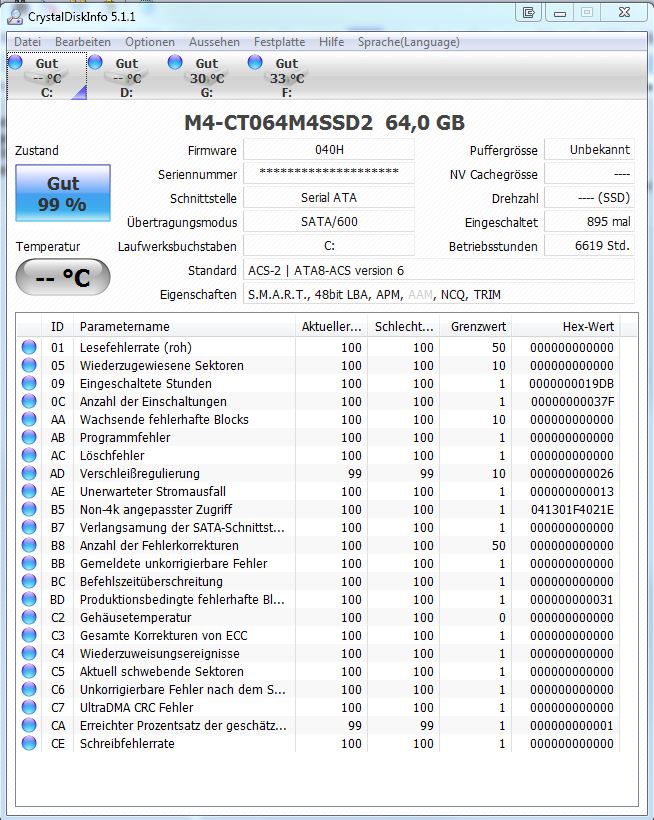Click hex value 0000000019DB
Viewport: 654px width, 820px height.
pyautogui.click(x=571, y=383)
